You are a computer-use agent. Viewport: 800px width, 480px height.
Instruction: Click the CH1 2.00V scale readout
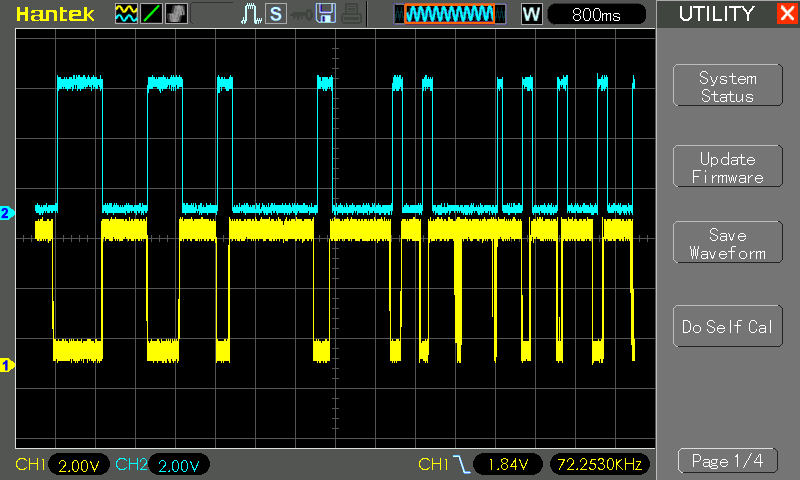click(x=79, y=465)
